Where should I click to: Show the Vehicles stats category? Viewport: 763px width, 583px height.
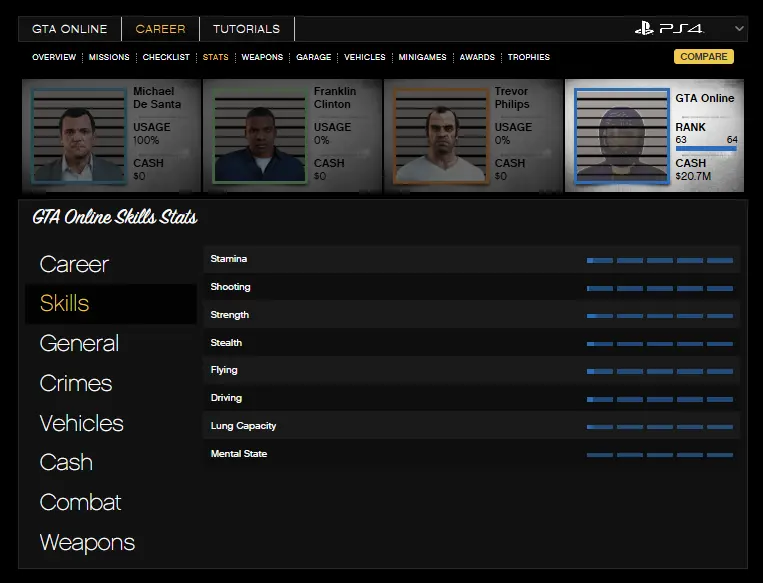click(x=82, y=423)
